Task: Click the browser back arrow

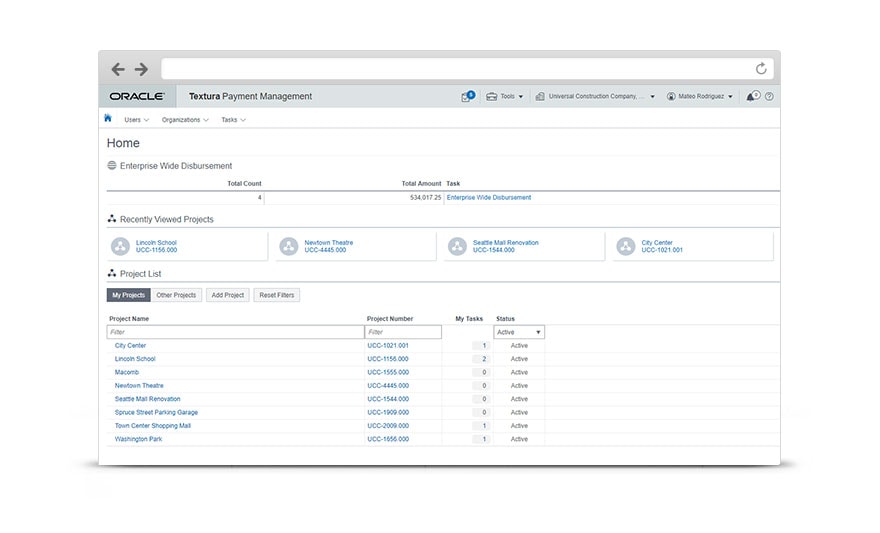Action: 118,69
